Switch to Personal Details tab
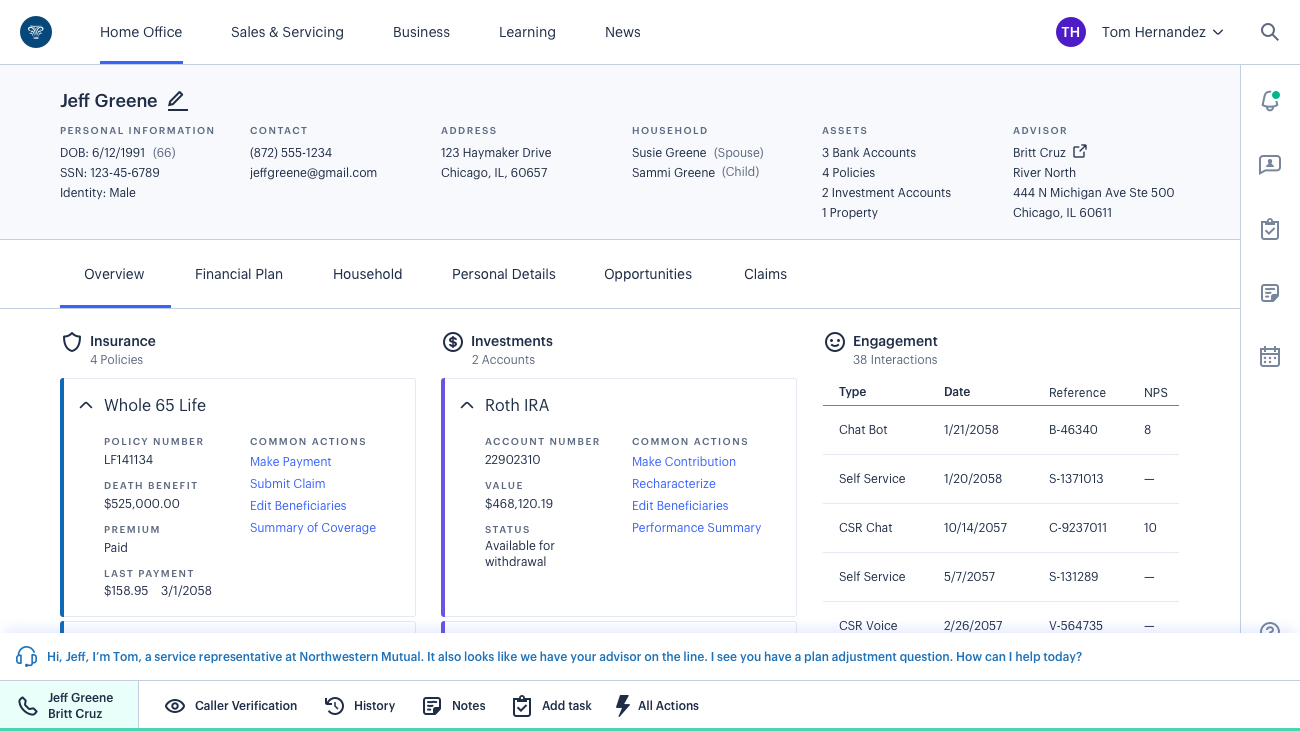The width and height of the screenshot is (1300, 731). click(x=504, y=274)
